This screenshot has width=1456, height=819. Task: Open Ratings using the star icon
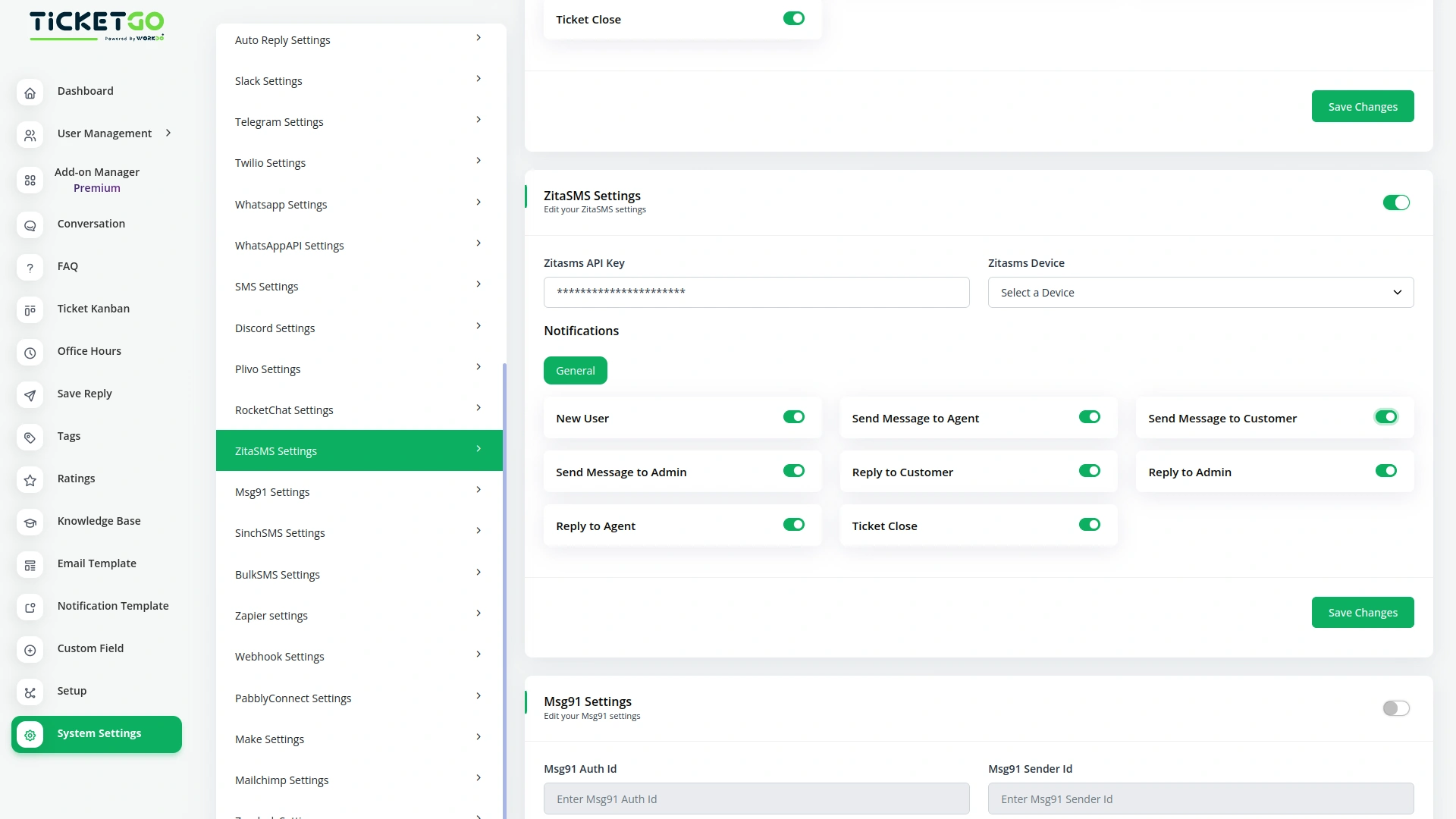tap(30, 481)
